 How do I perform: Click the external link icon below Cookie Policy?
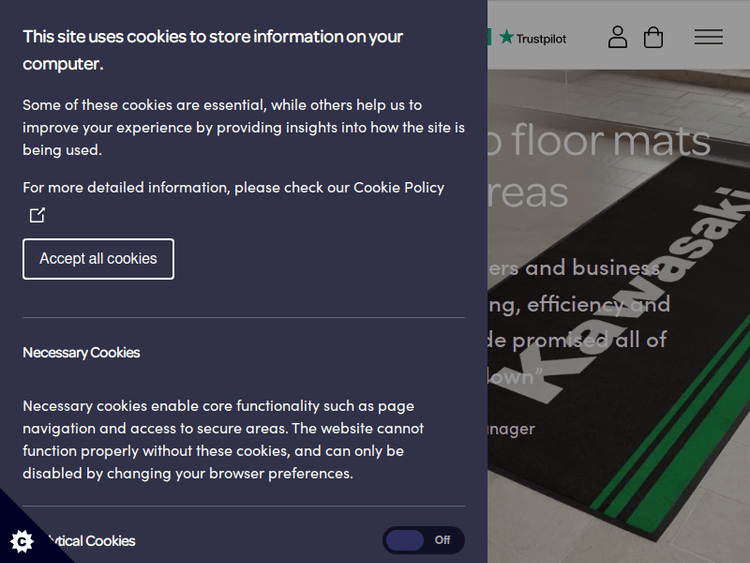coord(37,215)
